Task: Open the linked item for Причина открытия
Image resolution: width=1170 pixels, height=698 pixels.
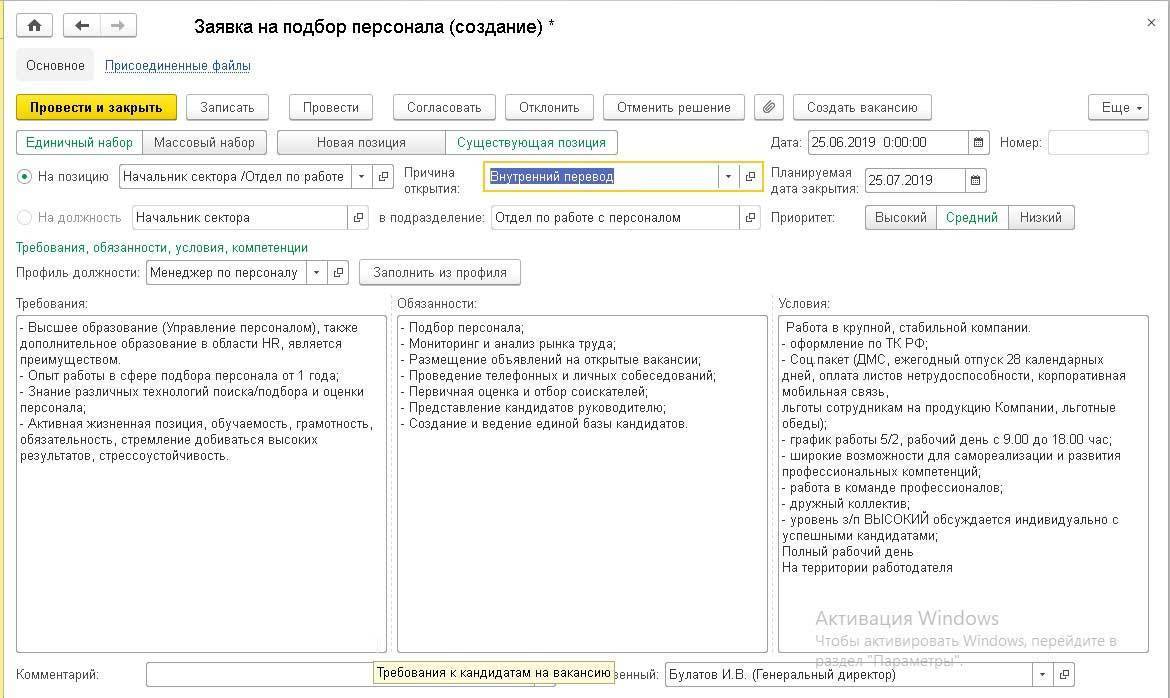Action: coord(750,177)
